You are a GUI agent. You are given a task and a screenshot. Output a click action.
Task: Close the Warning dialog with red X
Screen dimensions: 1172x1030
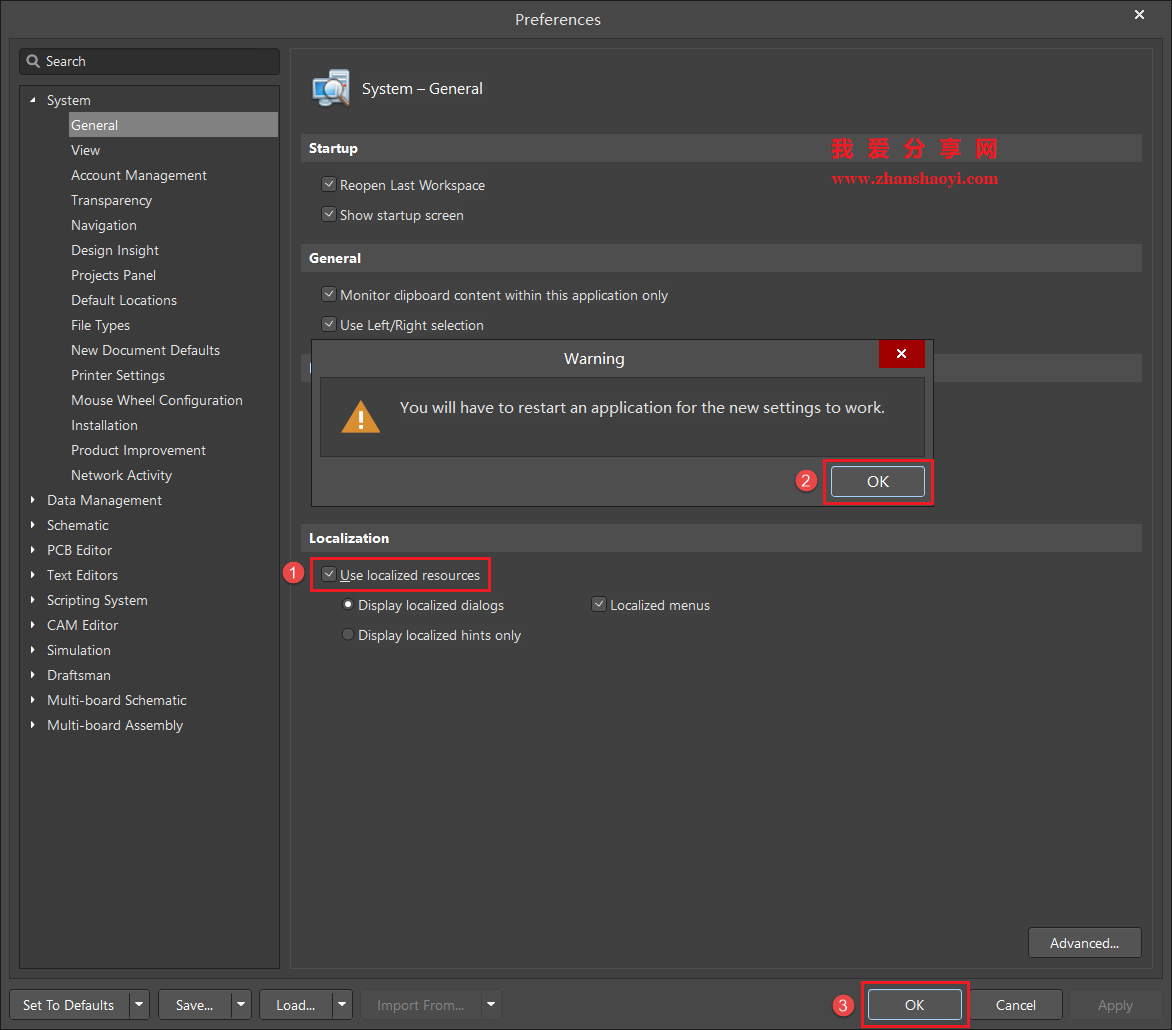click(x=901, y=354)
